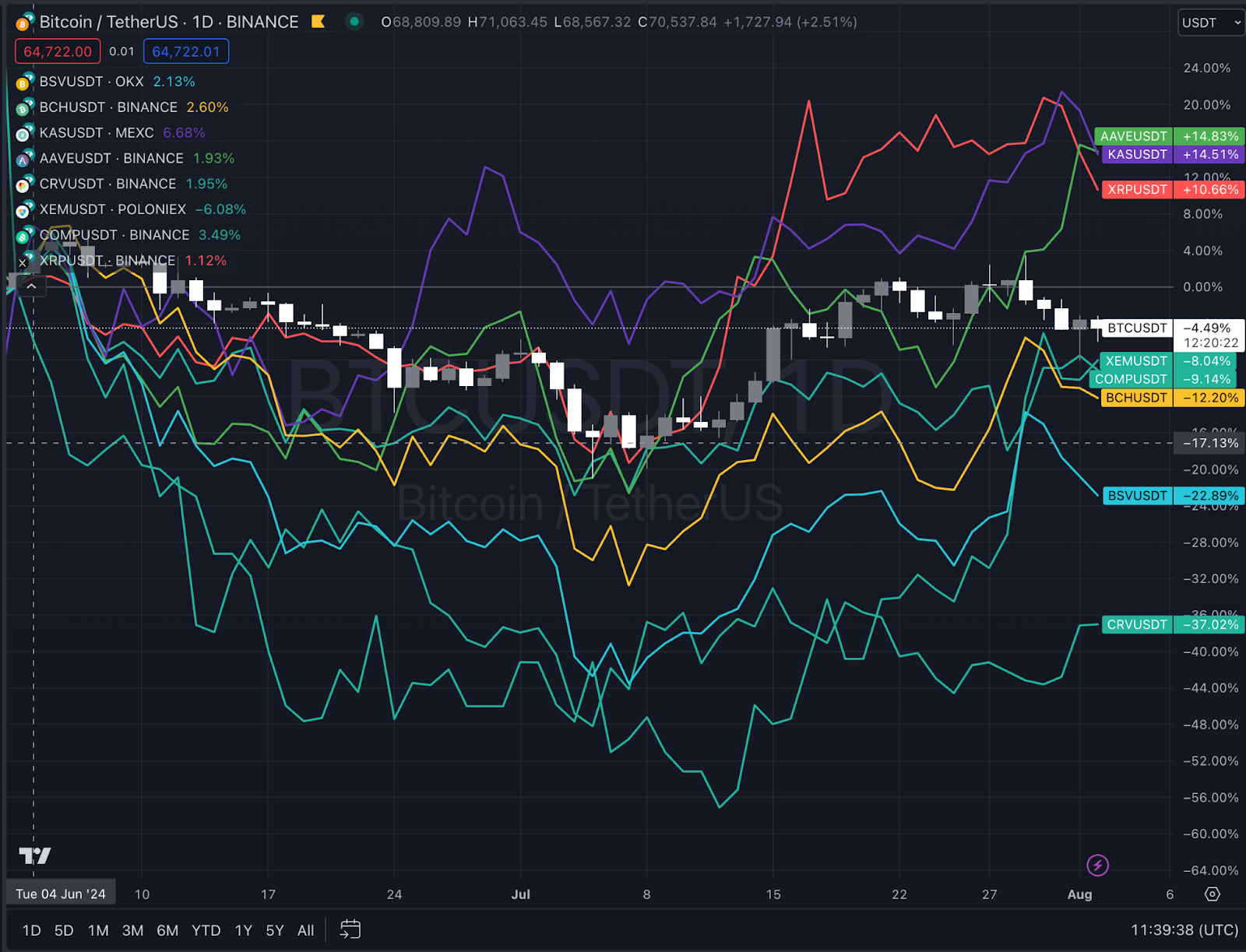
Task: Click the −17.13% crosshair price label
Action: click(x=1210, y=443)
